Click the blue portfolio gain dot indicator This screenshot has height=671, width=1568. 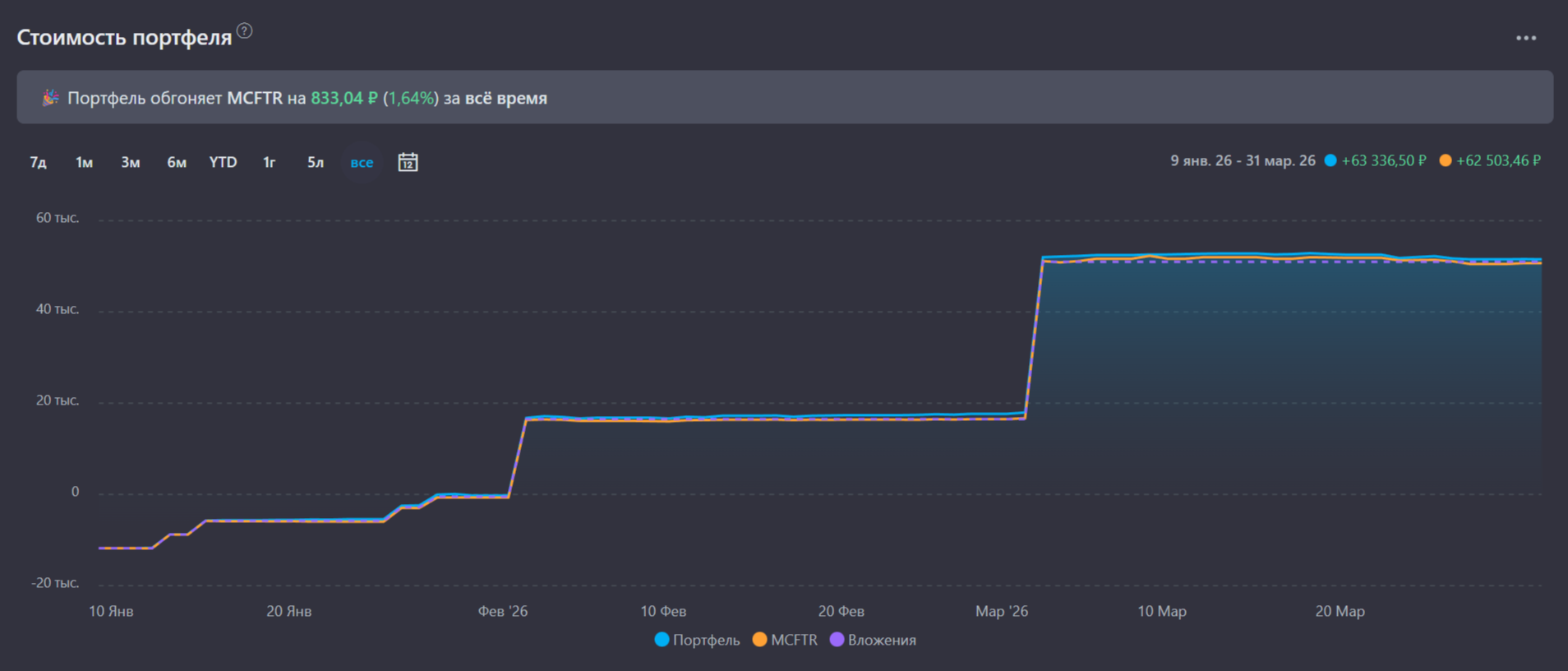(x=1330, y=160)
